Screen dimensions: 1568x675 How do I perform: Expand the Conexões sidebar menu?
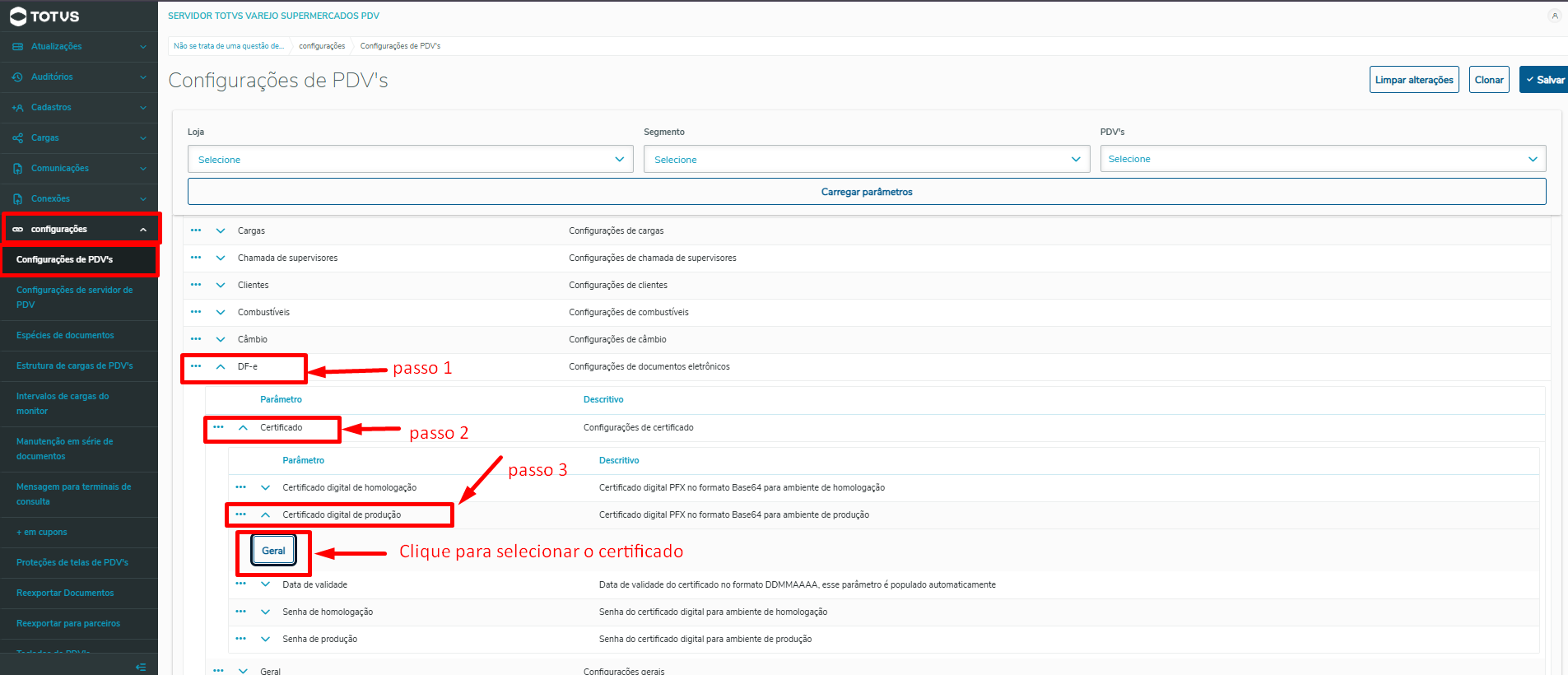coord(143,199)
